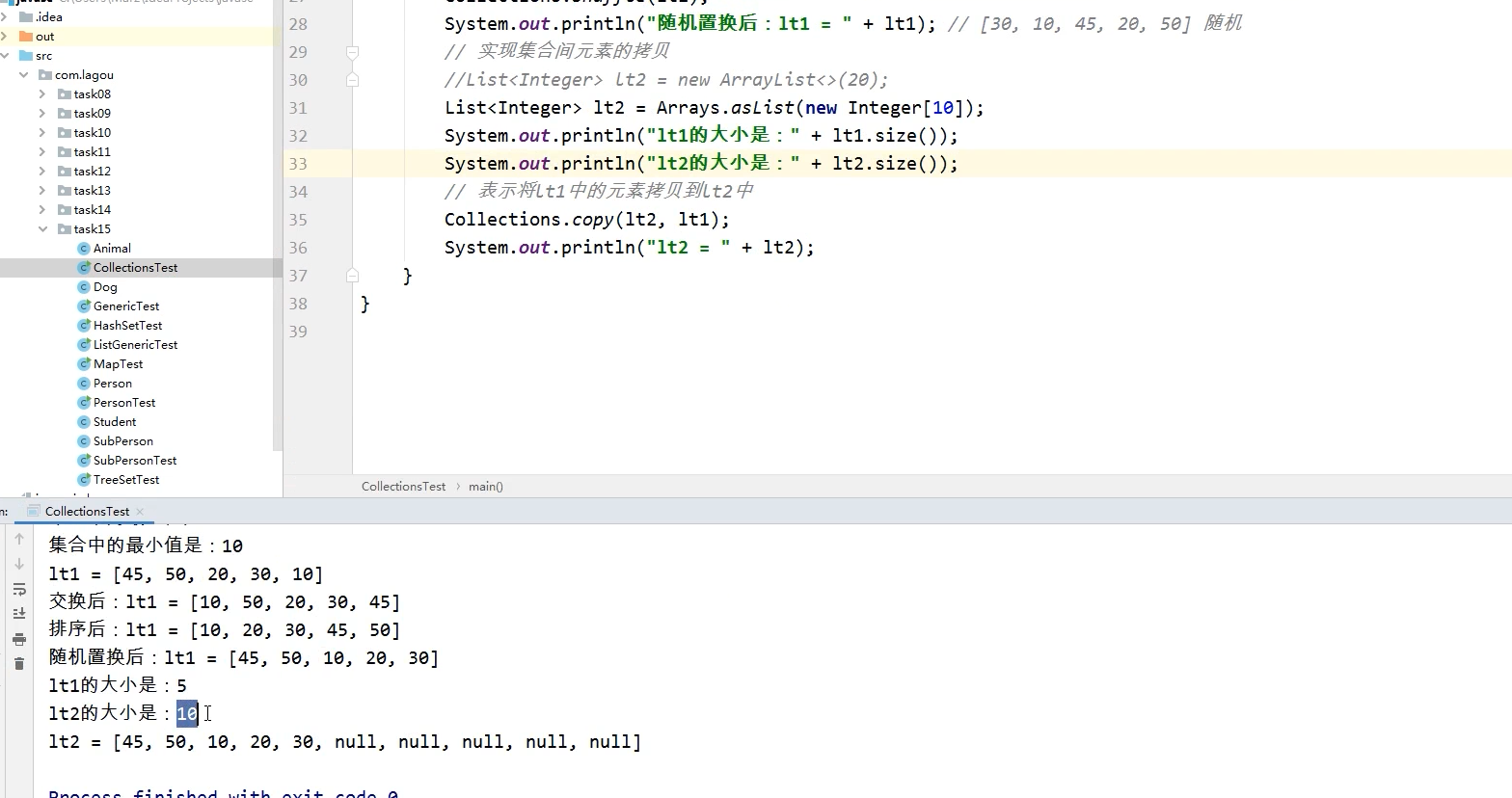The width and height of the screenshot is (1512, 798).
Task: Click the Up the Stack Trace arrow
Action: coord(19,540)
